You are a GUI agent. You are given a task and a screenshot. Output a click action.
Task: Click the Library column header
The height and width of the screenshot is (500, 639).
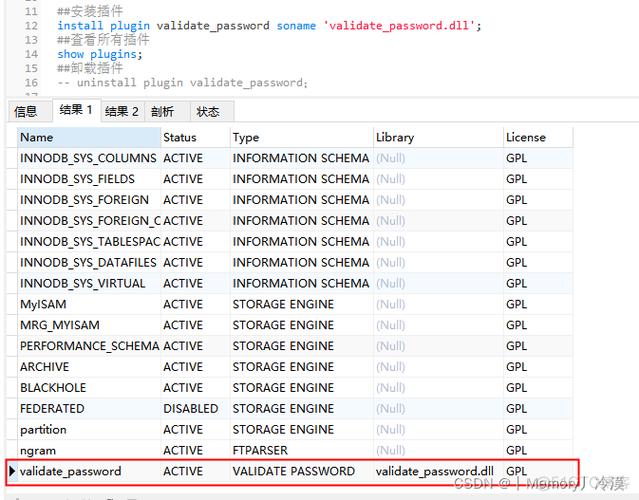click(x=438, y=137)
